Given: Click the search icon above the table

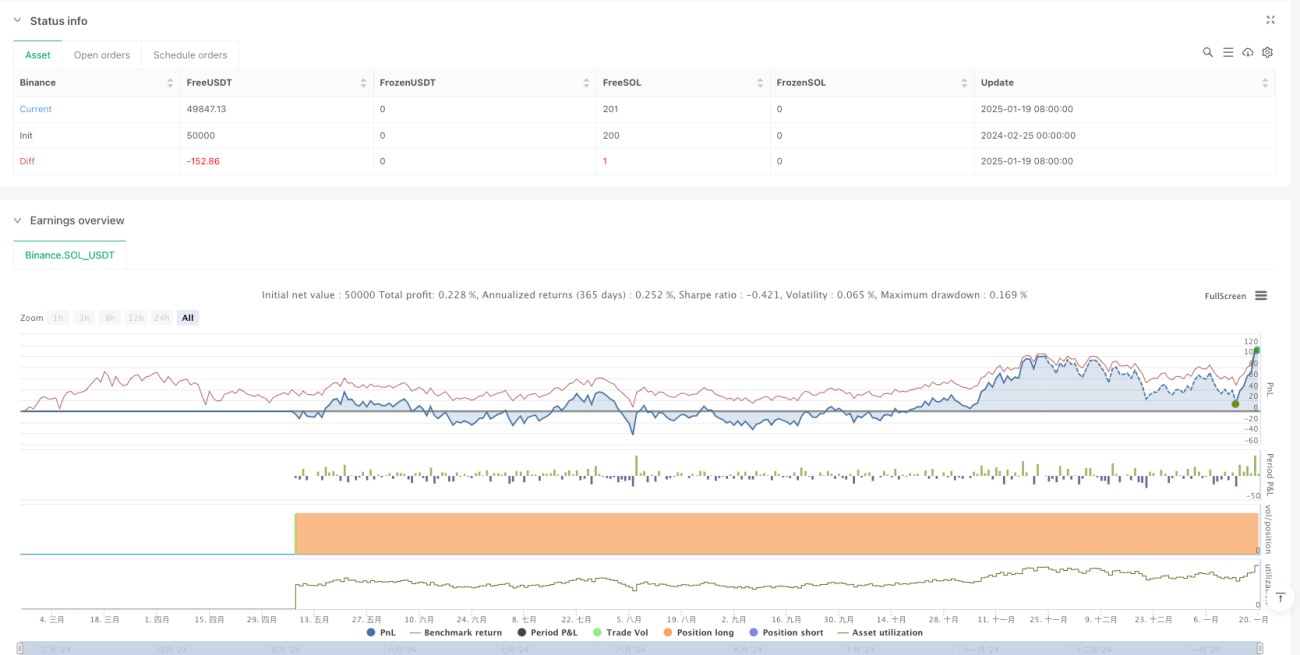Looking at the screenshot, I should tap(1208, 52).
